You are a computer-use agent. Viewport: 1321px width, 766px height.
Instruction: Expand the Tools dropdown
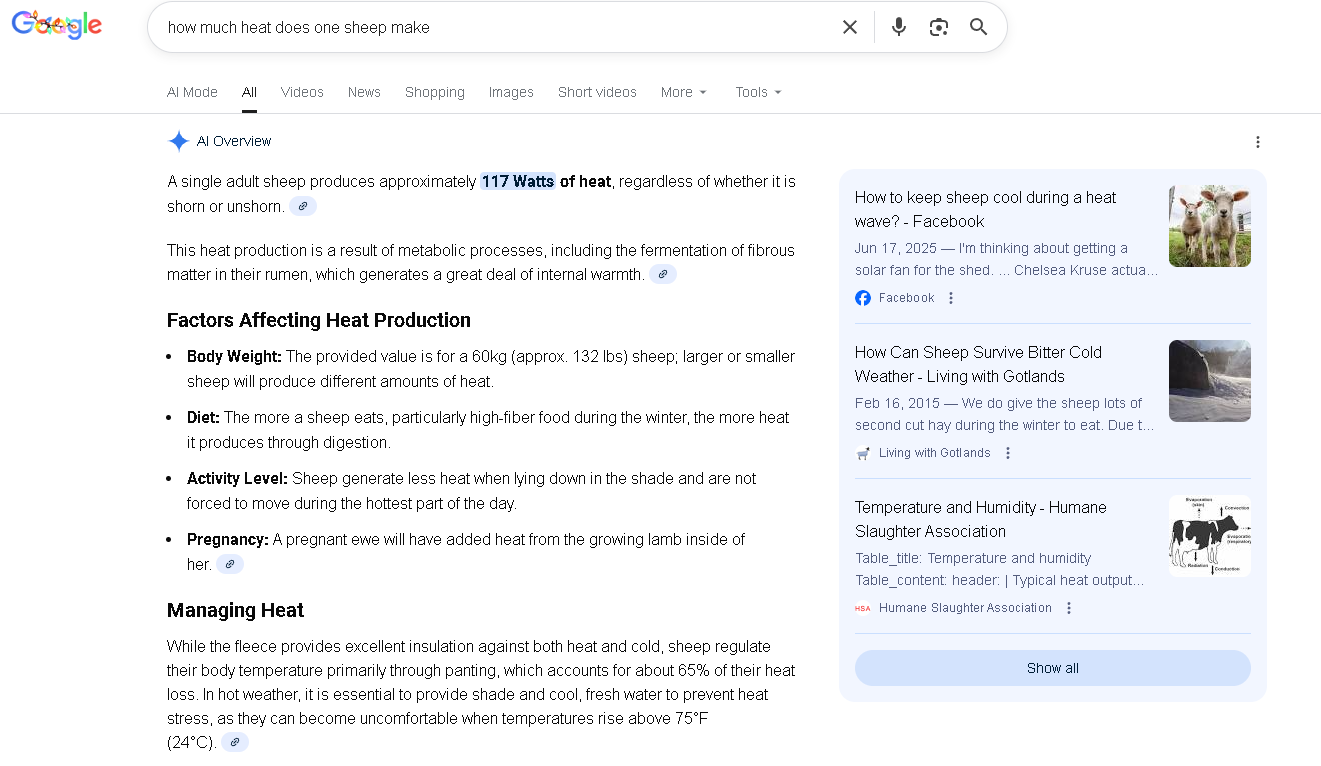pos(758,92)
